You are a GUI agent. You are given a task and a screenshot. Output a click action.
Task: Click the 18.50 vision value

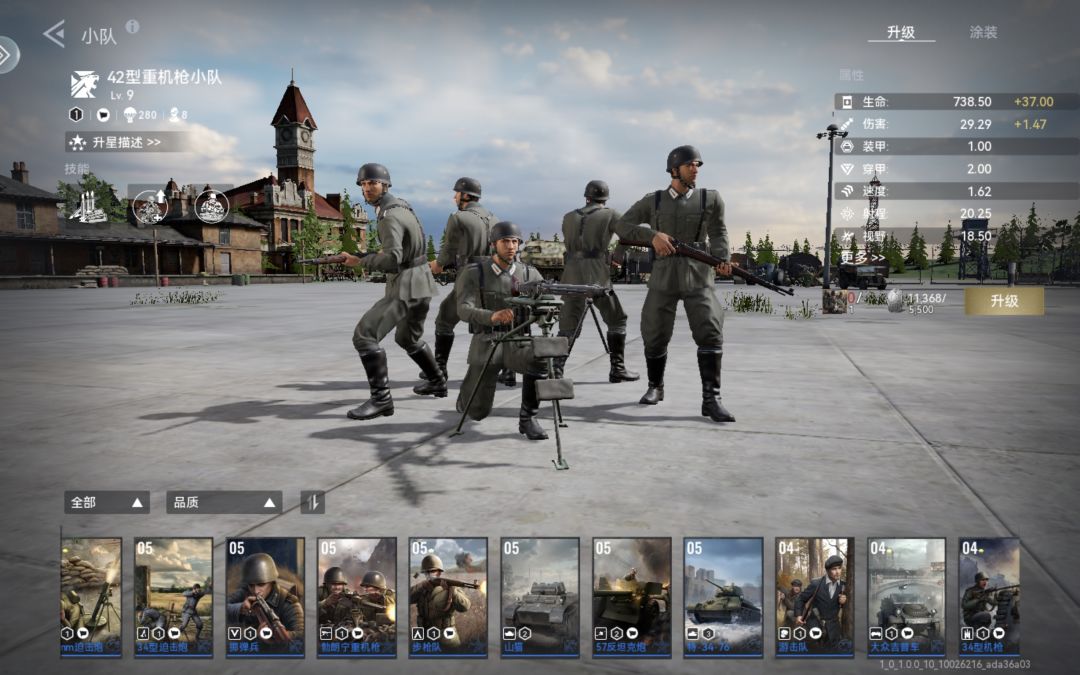click(975, 236)
